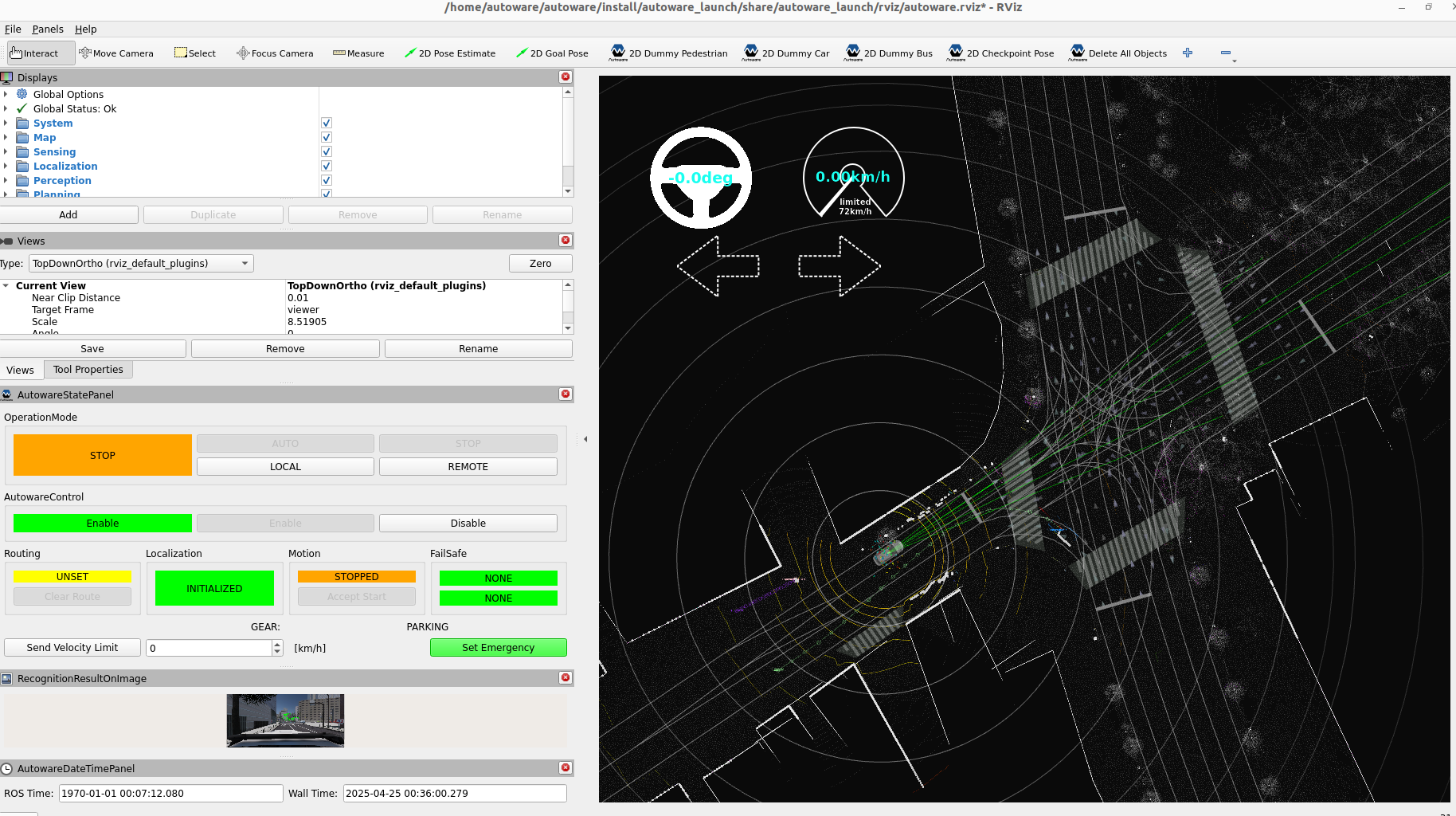Open the Help menu
Screen dimensions: 1456x816
point(85,29)
